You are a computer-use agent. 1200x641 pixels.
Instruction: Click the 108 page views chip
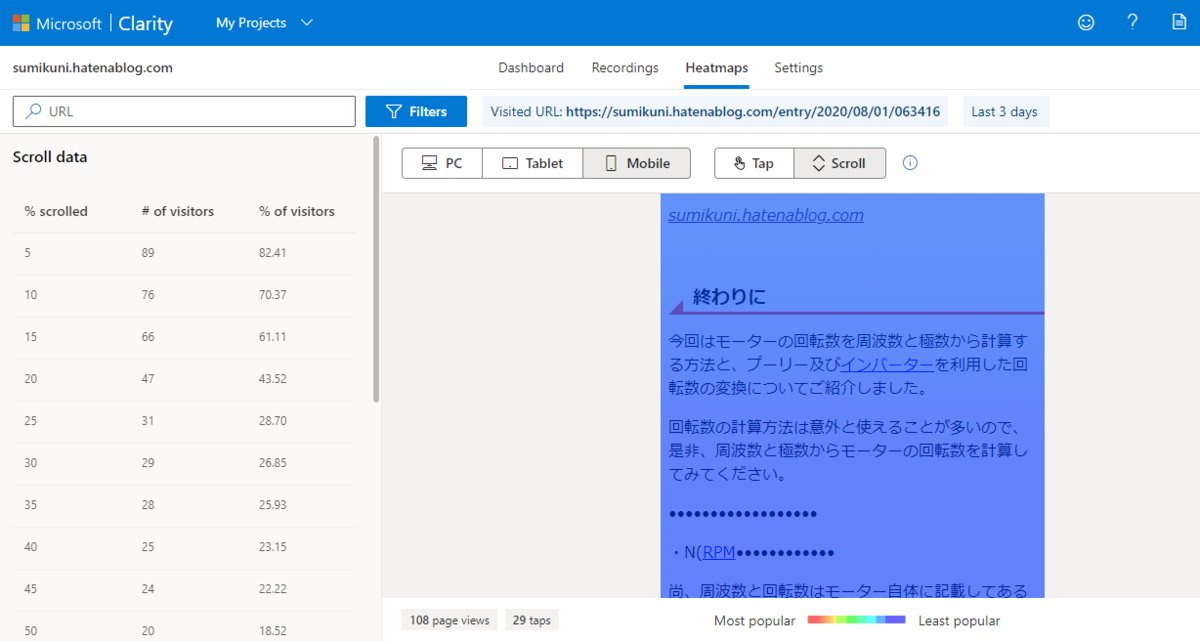(x=449, y=619)
